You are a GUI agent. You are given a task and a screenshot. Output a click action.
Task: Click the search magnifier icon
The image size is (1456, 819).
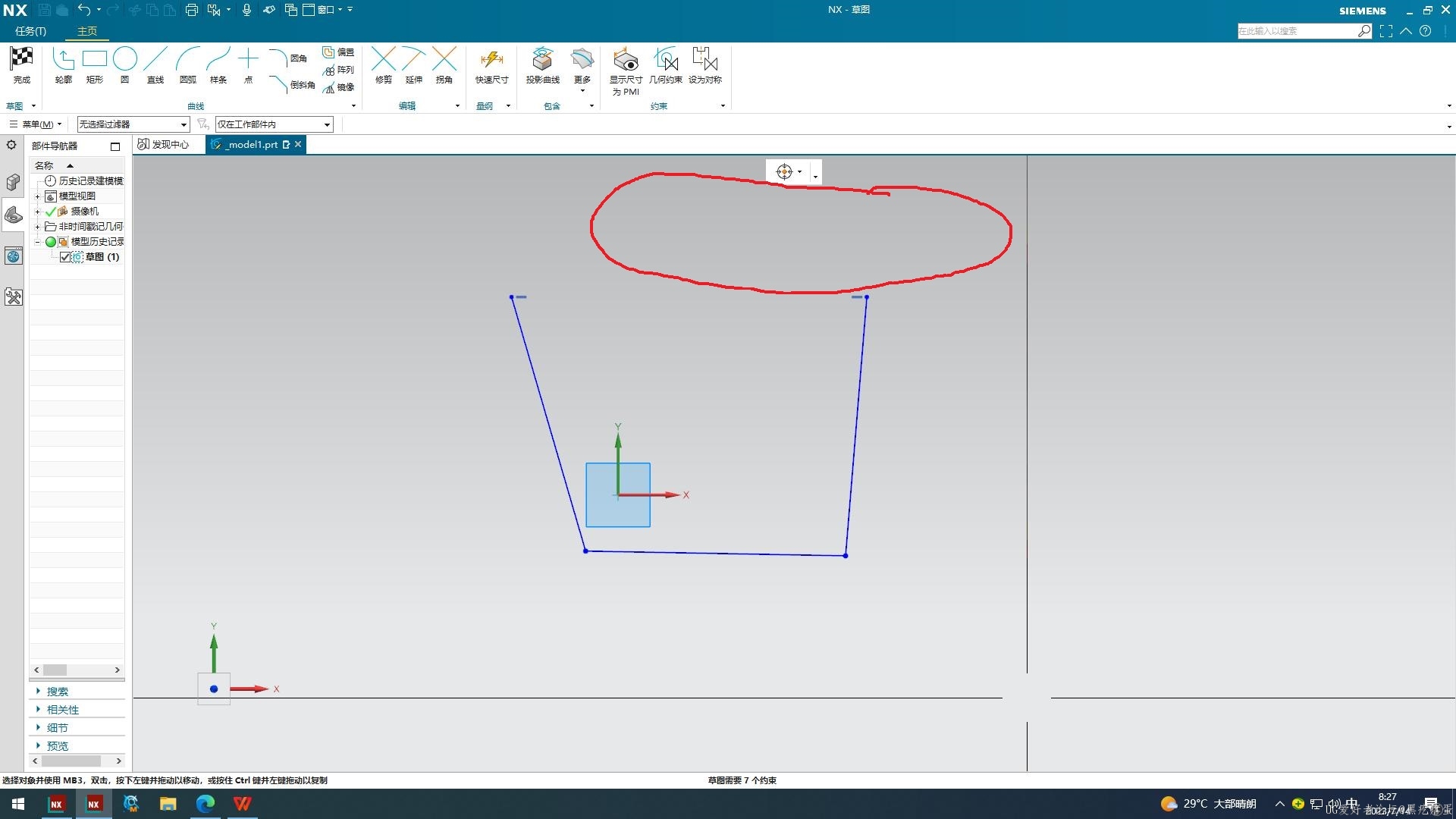[x=1364, y=31]
